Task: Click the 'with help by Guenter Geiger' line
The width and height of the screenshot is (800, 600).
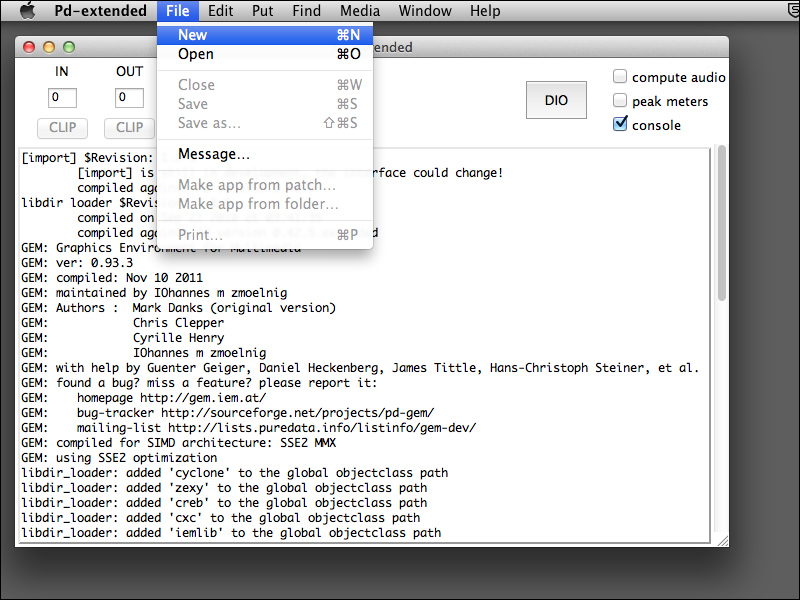Action: tap(360, 368)
